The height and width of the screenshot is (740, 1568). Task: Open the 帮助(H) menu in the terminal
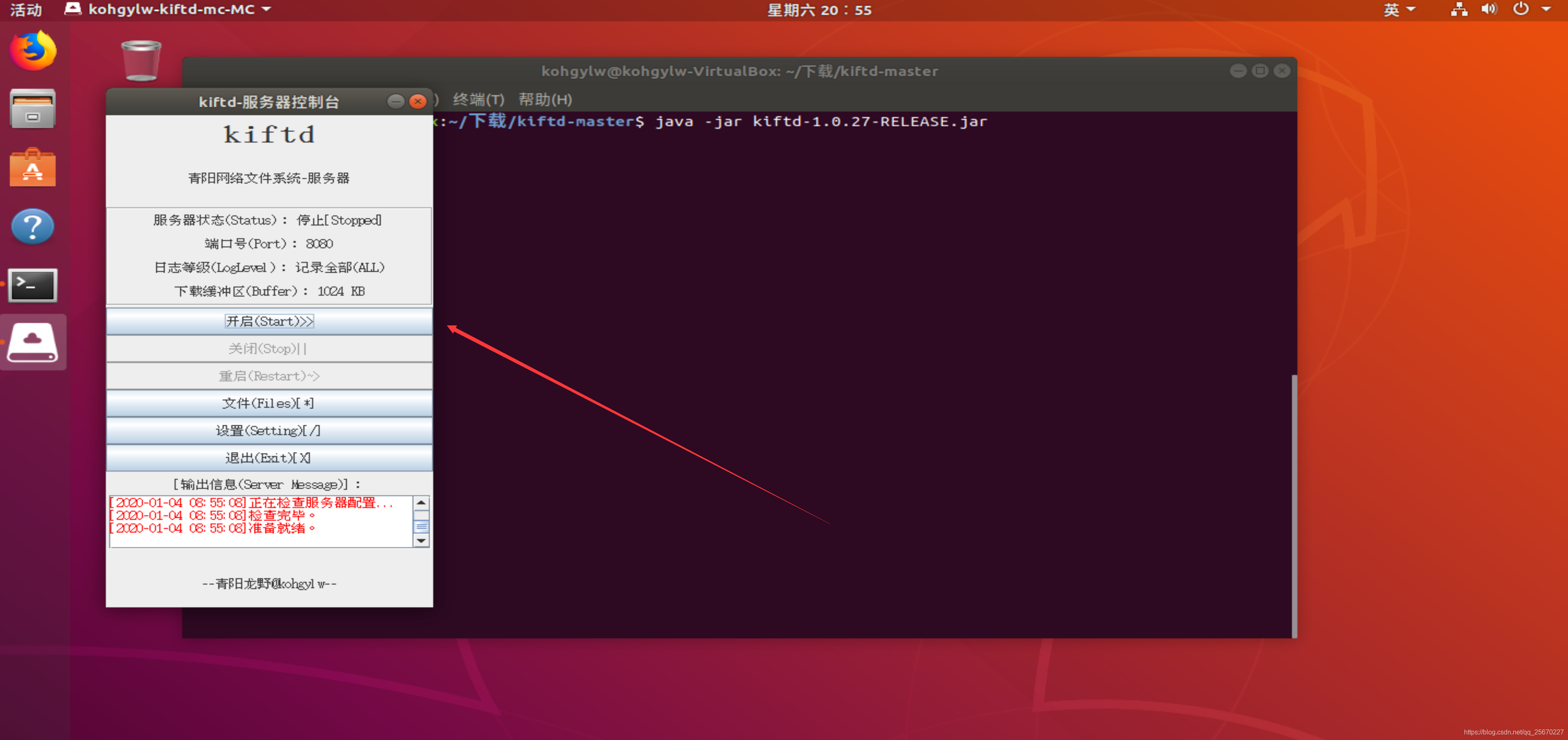tap(545, 99)
